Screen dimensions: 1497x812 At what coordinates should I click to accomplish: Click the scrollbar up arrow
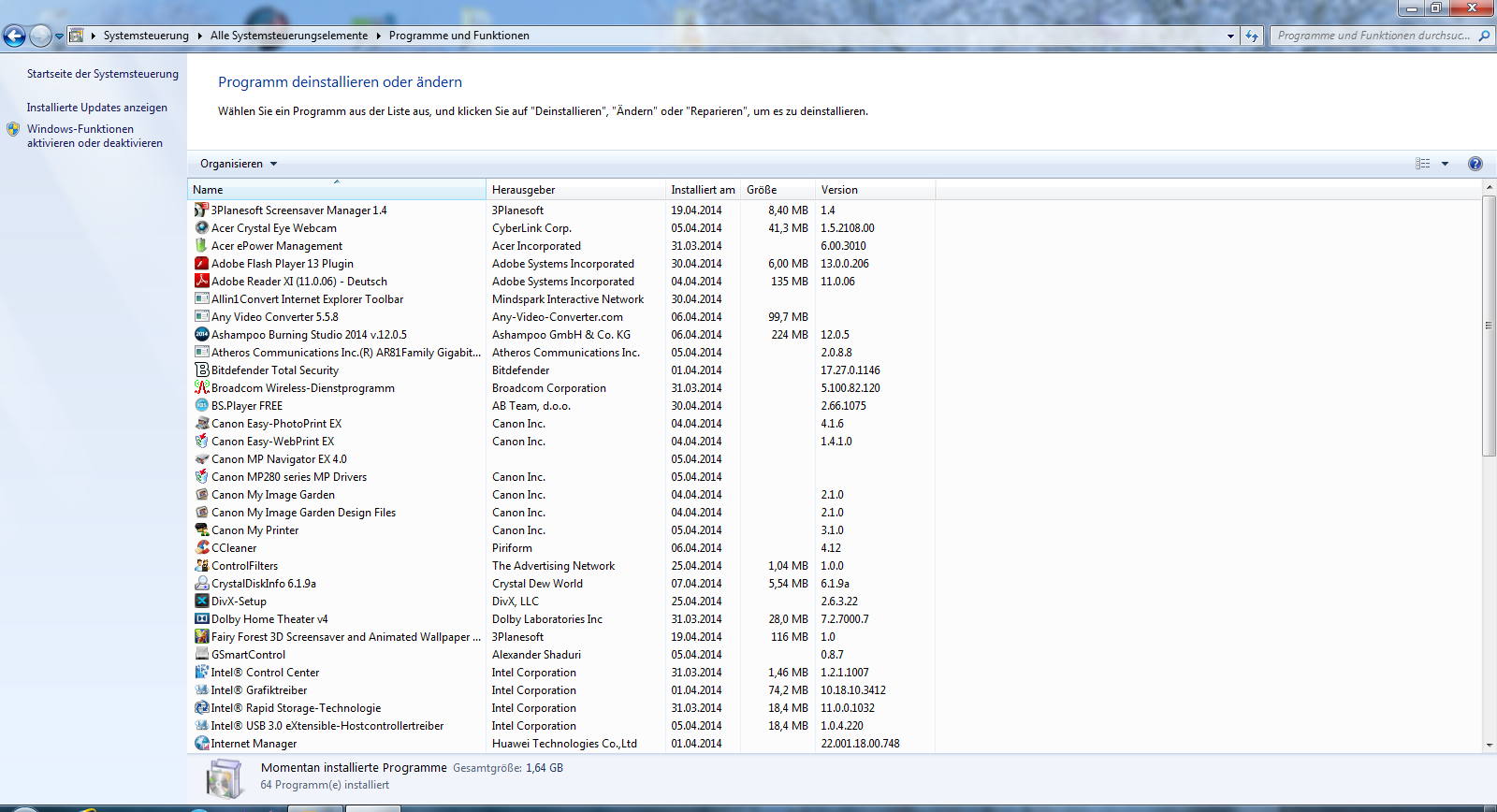click(1490, 188)
